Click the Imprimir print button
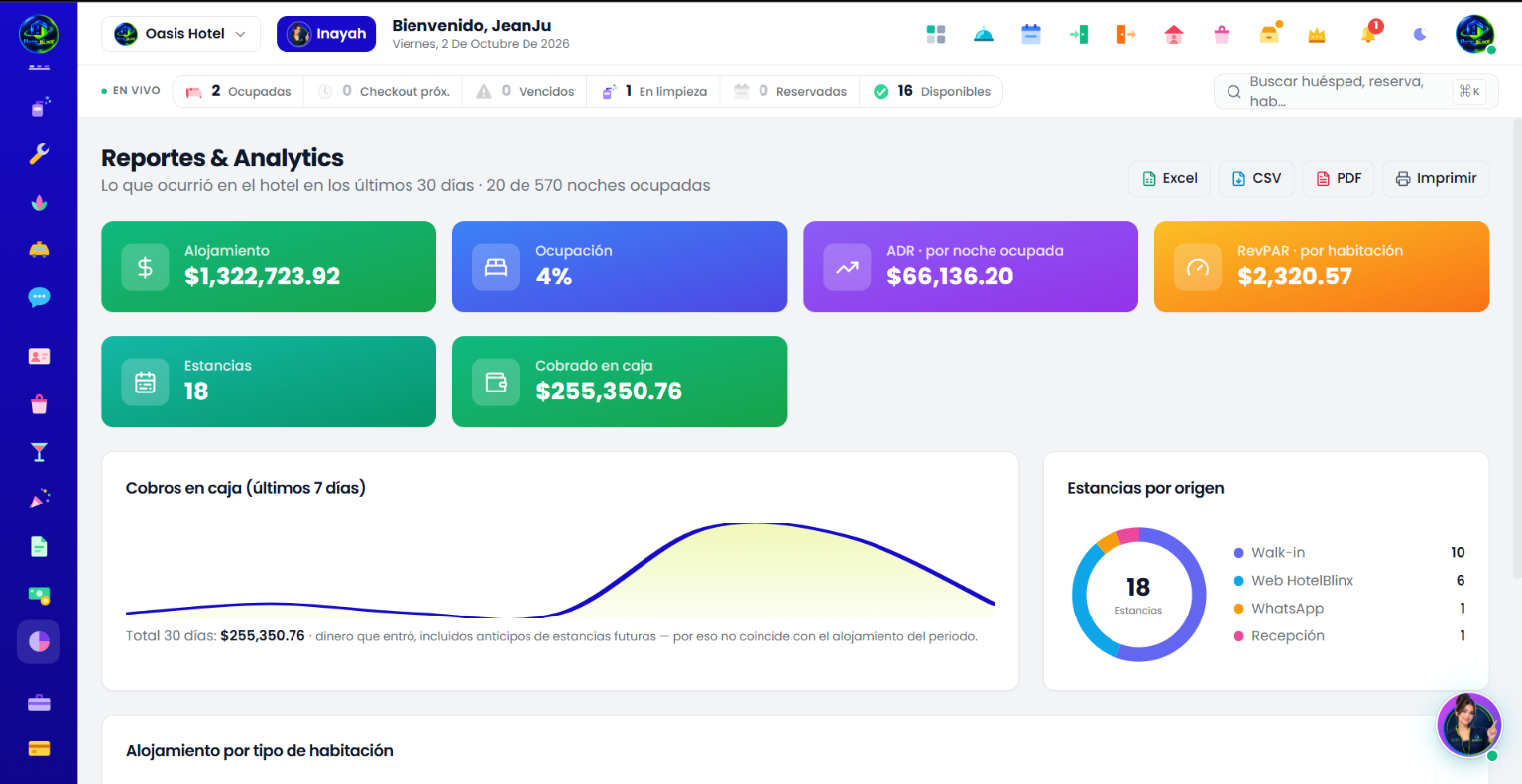Image resolution: width=1522 pixels, height=784 pixels. coord(1436,178)
